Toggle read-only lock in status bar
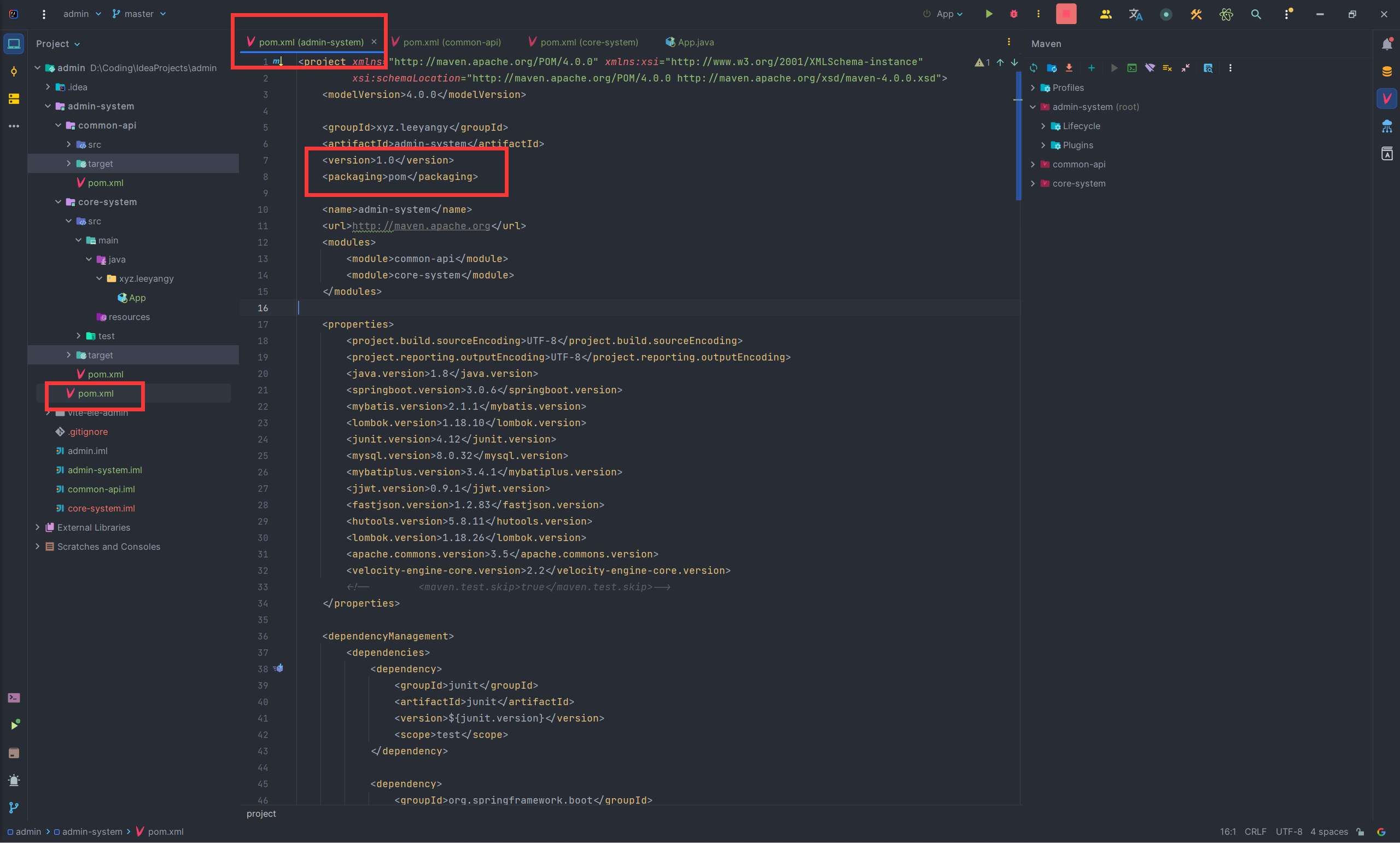Viewport: 1400px width, 843px height. pyautogui.click(x=1360, y=832)
